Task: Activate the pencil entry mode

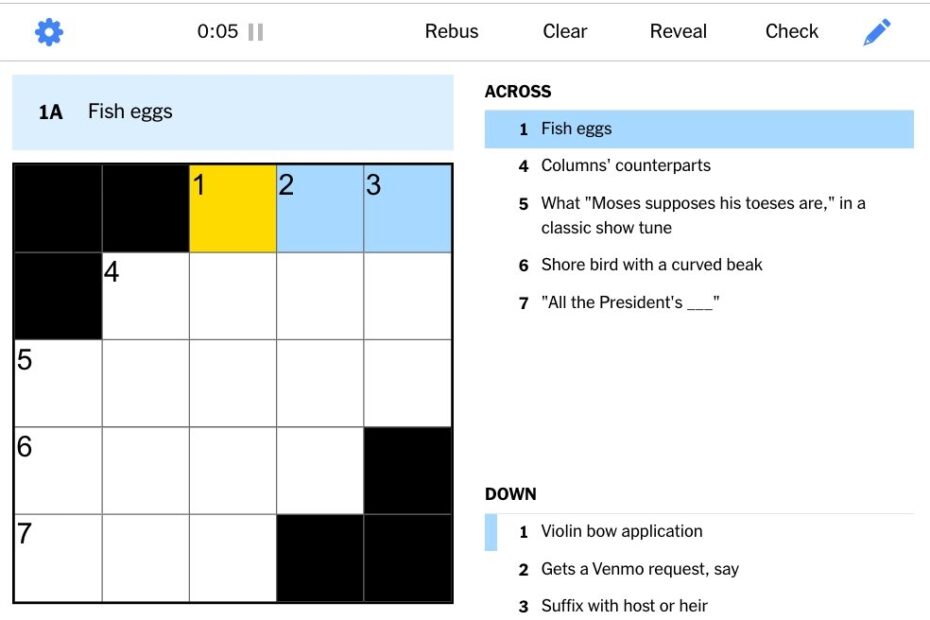Action: point(877,31)
